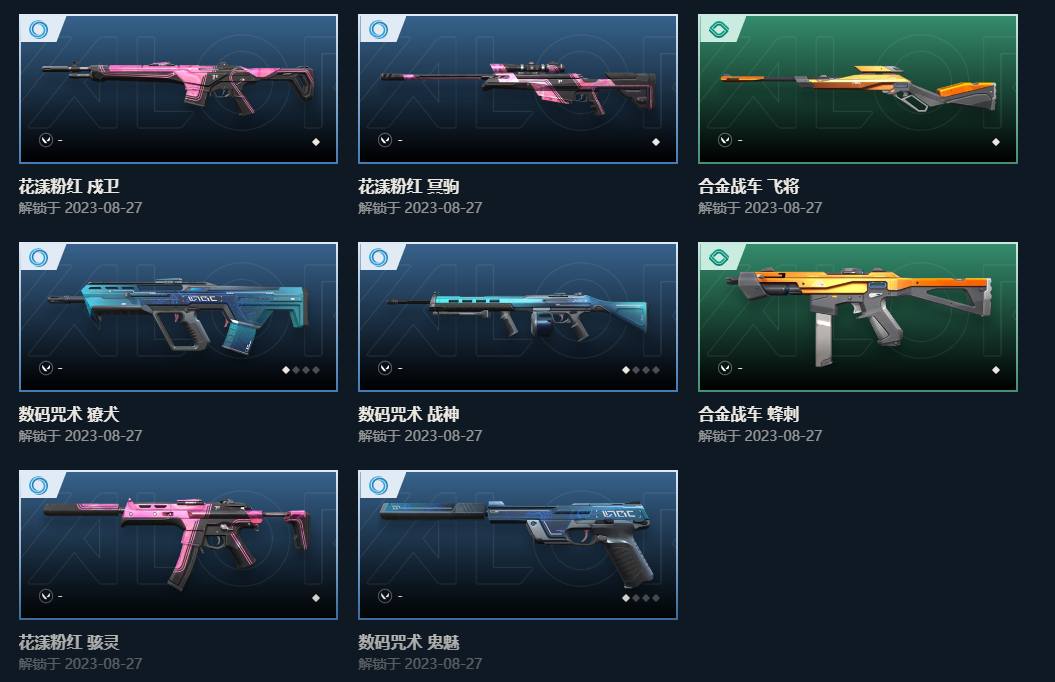The image size is (1055, 682).
Task: Click blue tier badge on 花漾粉红 骇灵 card
Action: click(39, 486)
